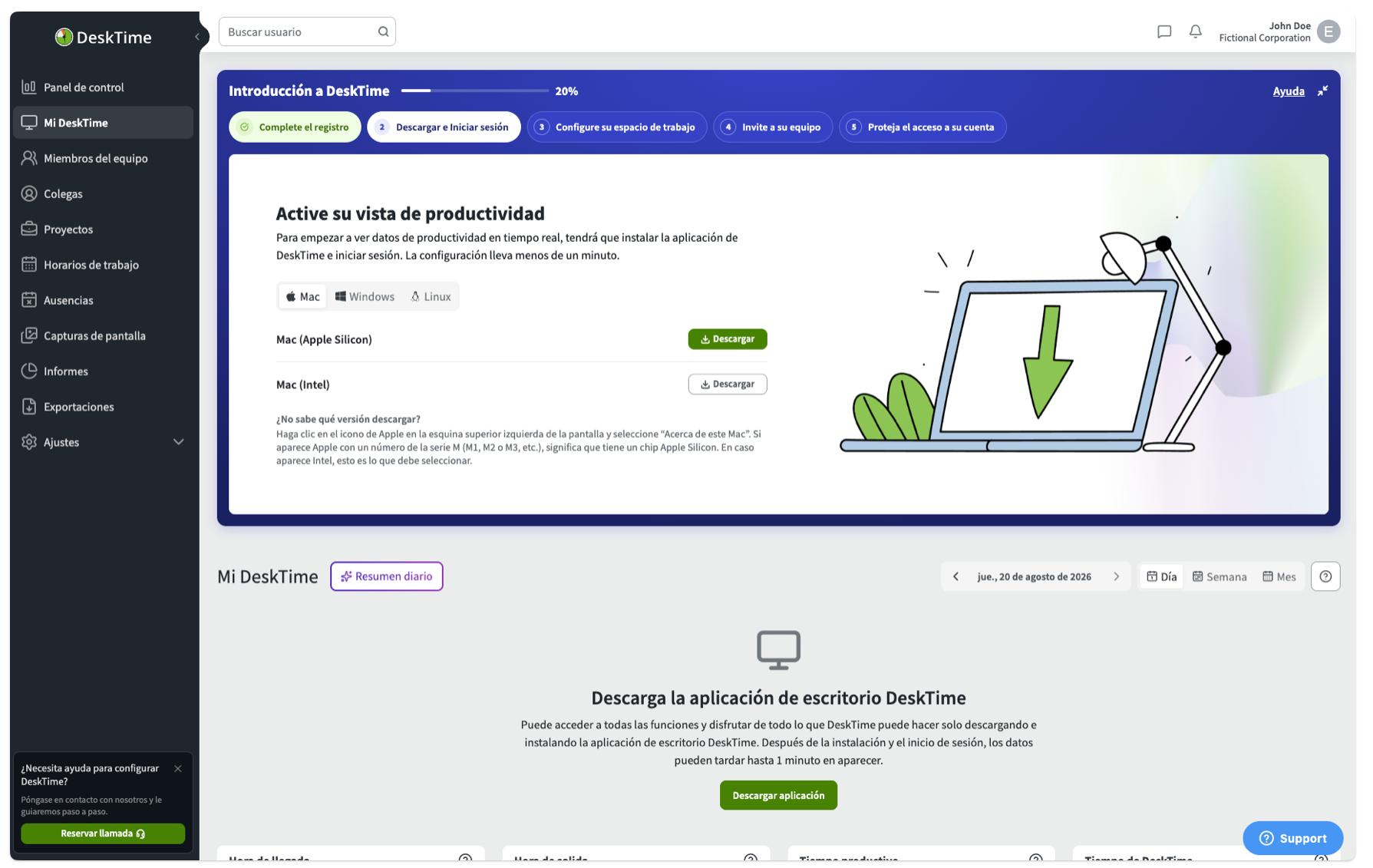
Task: Navigate to Colegas
Action: (103, 193)
